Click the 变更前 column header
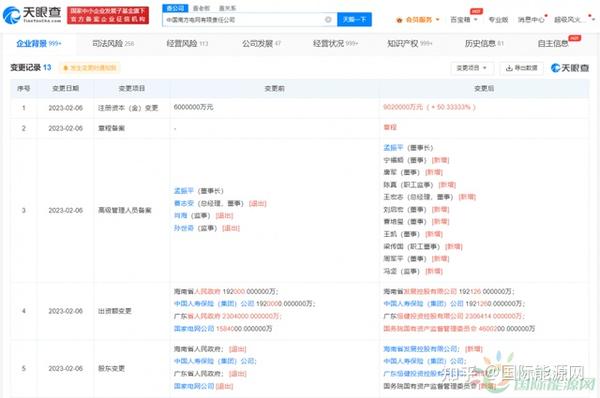 274,88
